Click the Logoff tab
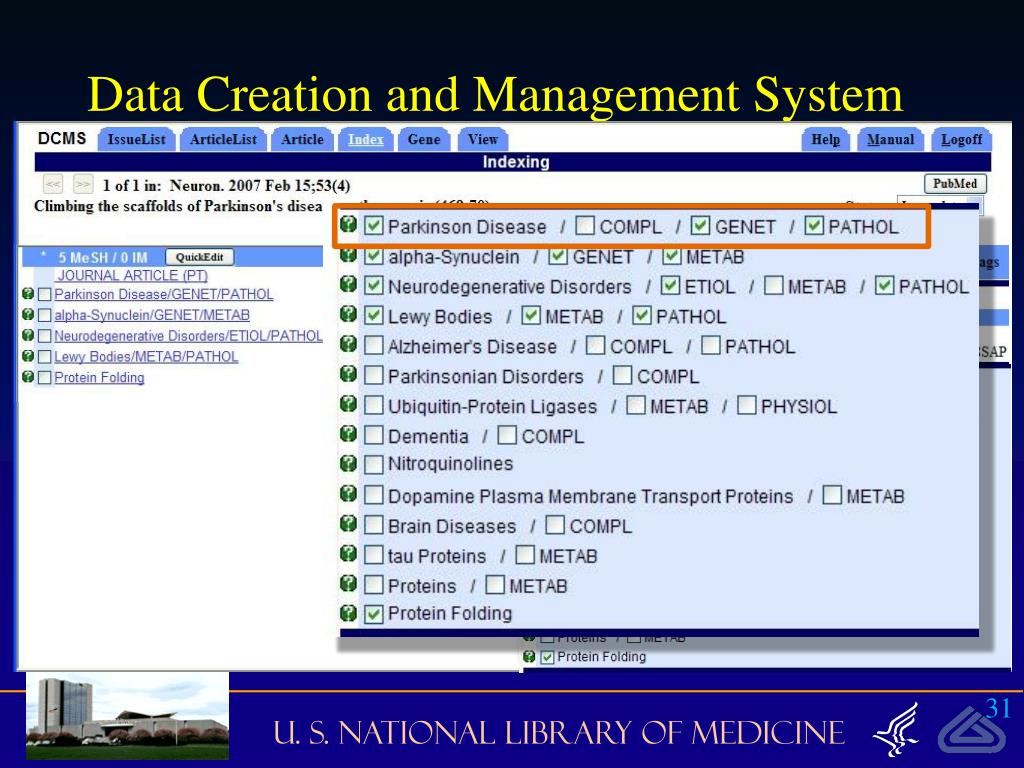The height and width of the screenshot is (768, 1024). tap(961, 139)
